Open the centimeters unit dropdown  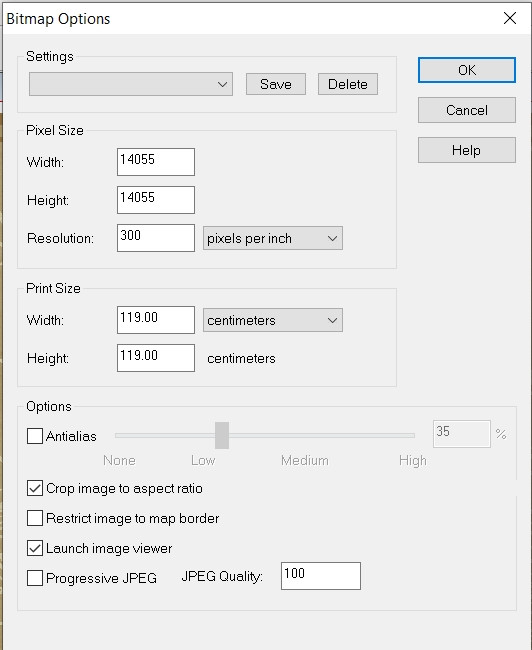click(x=273, y=320)
